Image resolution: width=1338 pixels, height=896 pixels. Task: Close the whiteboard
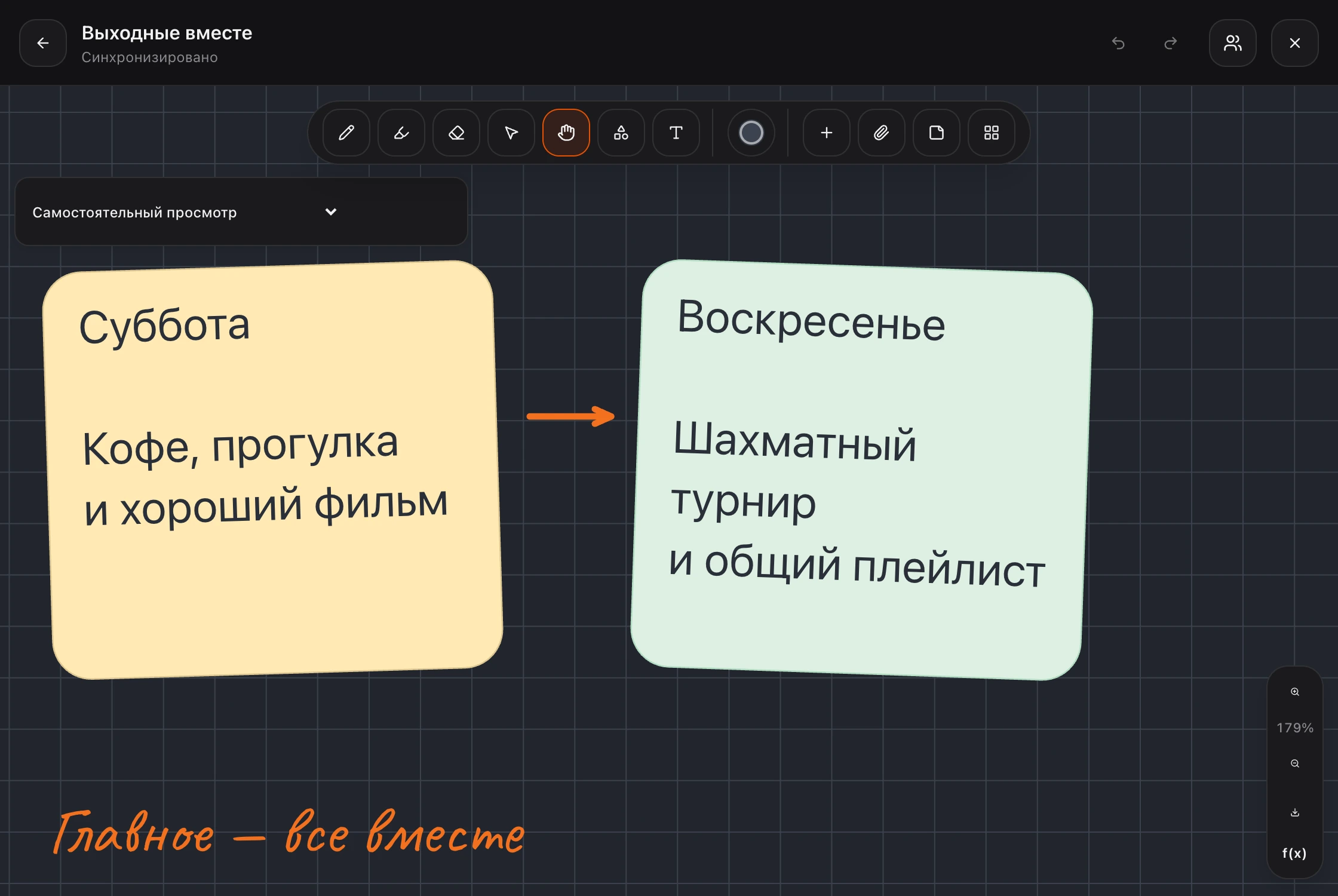1295,43
